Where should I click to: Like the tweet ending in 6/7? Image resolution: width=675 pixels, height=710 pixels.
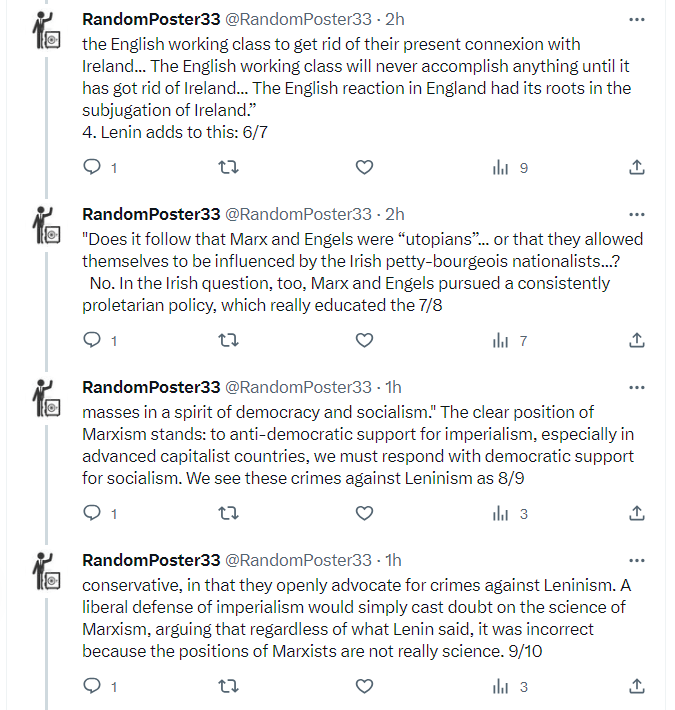point(365,168)
